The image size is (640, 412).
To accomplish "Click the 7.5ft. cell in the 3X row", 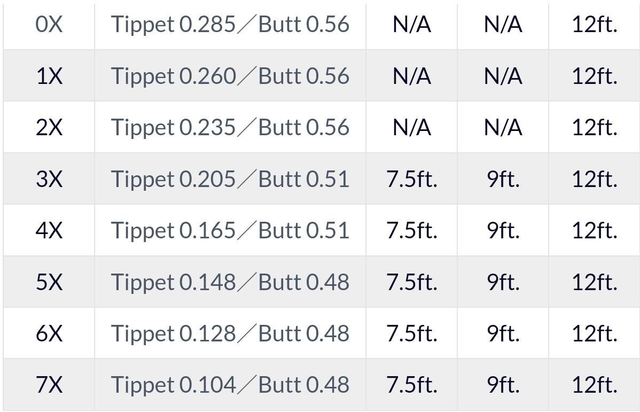I will 411,179.
